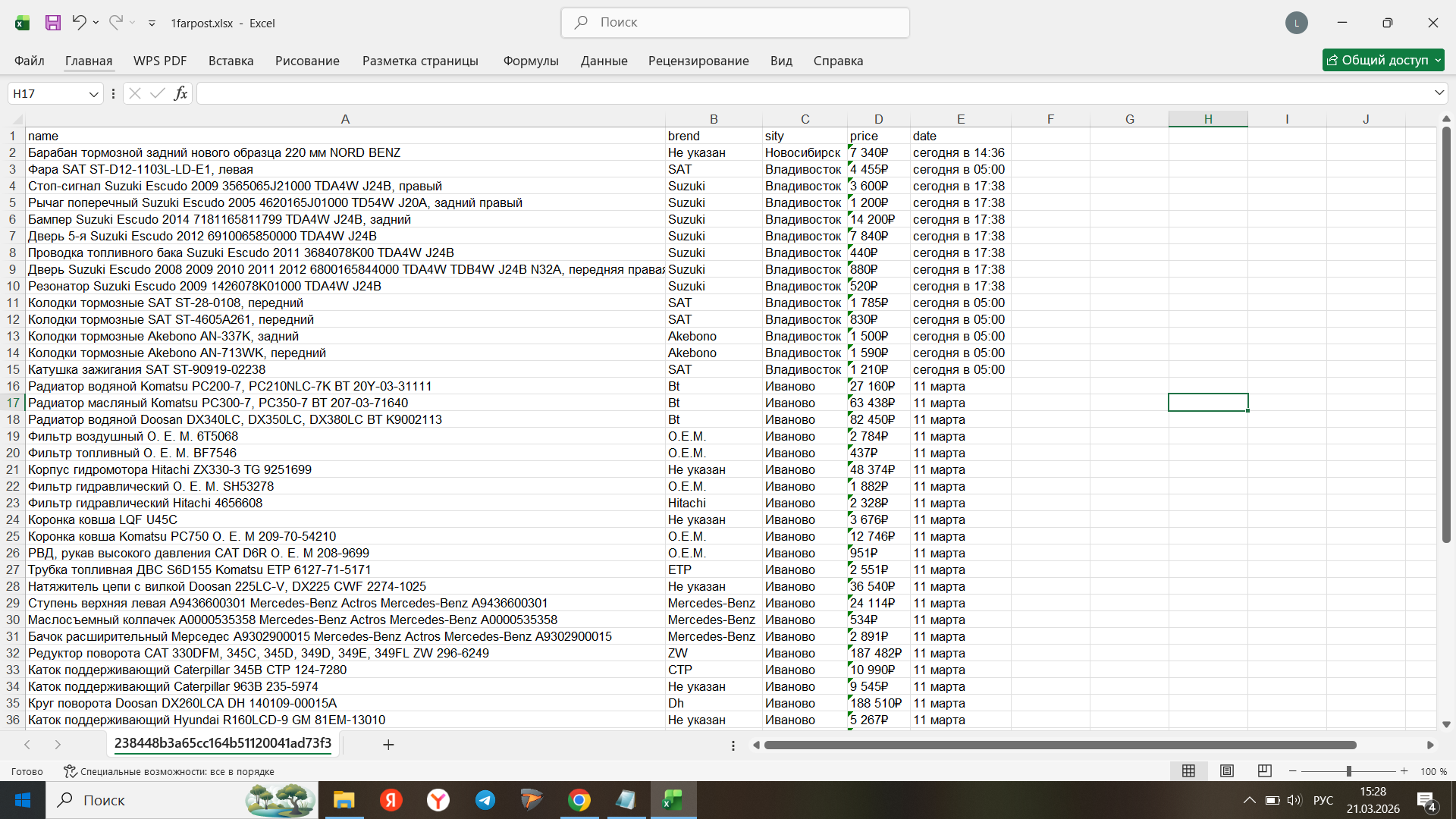
Task: Select column A header
Action: point(345,119)
